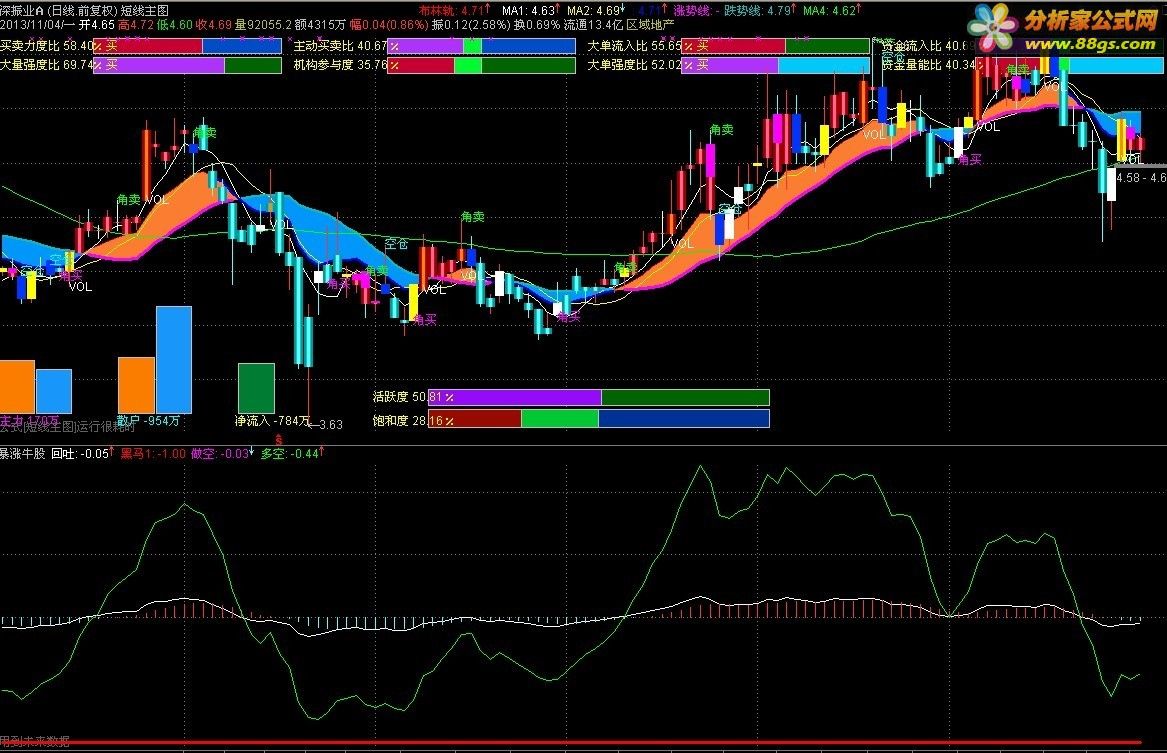Select the low price 低4.60
This screenshot has height=753, width=1167.
(x=175, y=25)
